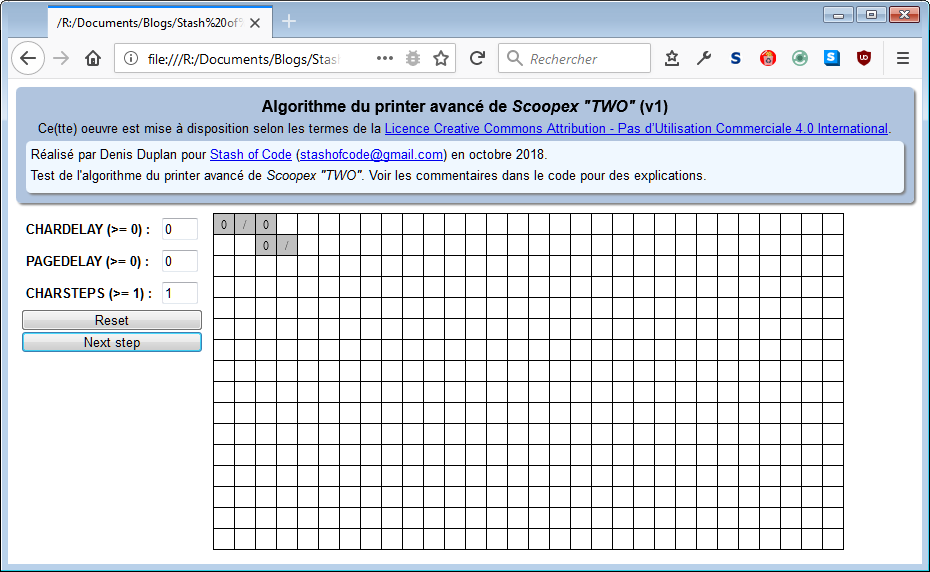The image size is (930, 572).
Task: Click the slash cell in first grid row
Action: (x=245, y=224)
